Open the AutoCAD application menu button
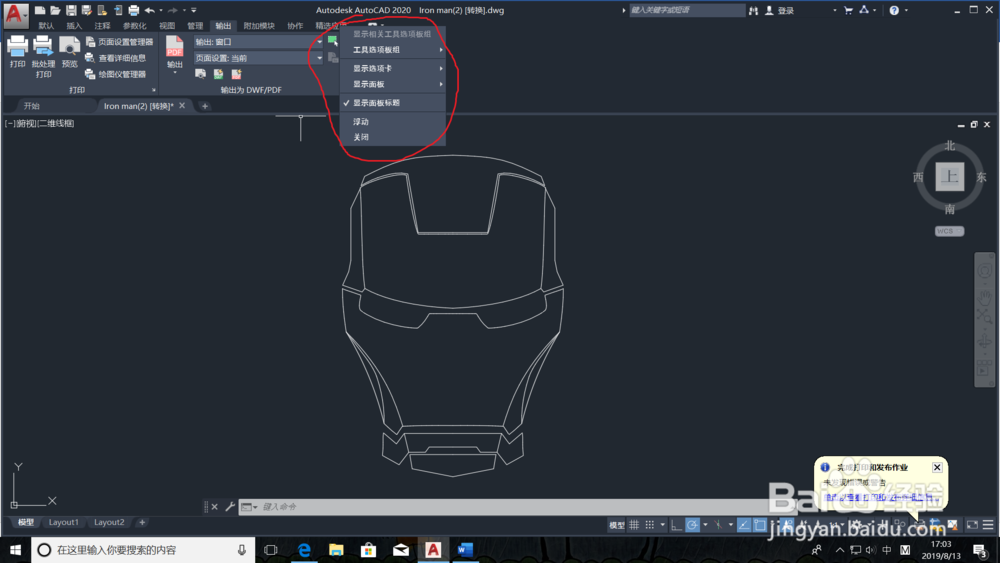The height and width of the screenshot is (563, 1000). point(15,14)
